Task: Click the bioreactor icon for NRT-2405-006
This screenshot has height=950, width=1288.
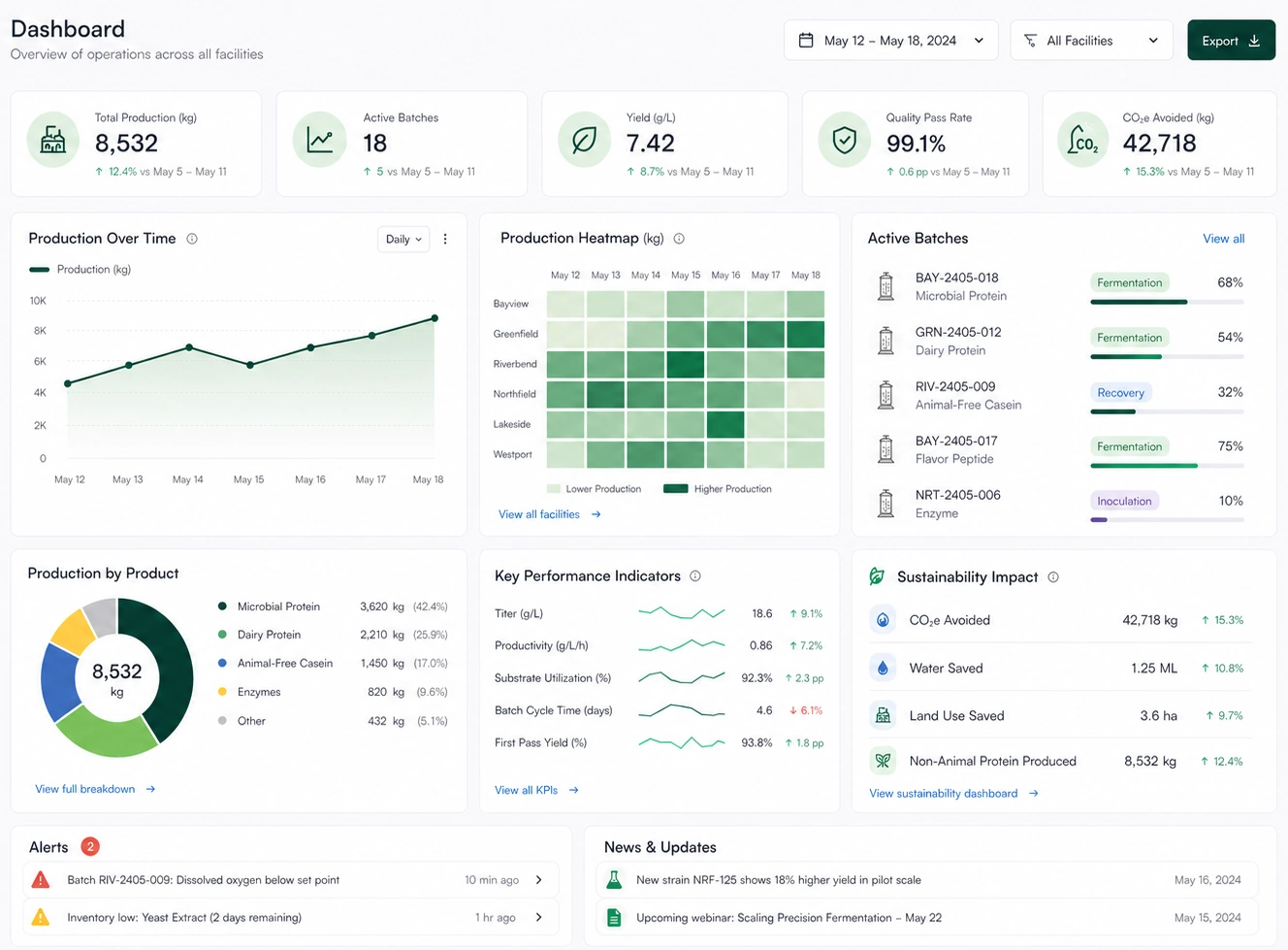Action: click(885, 505)
